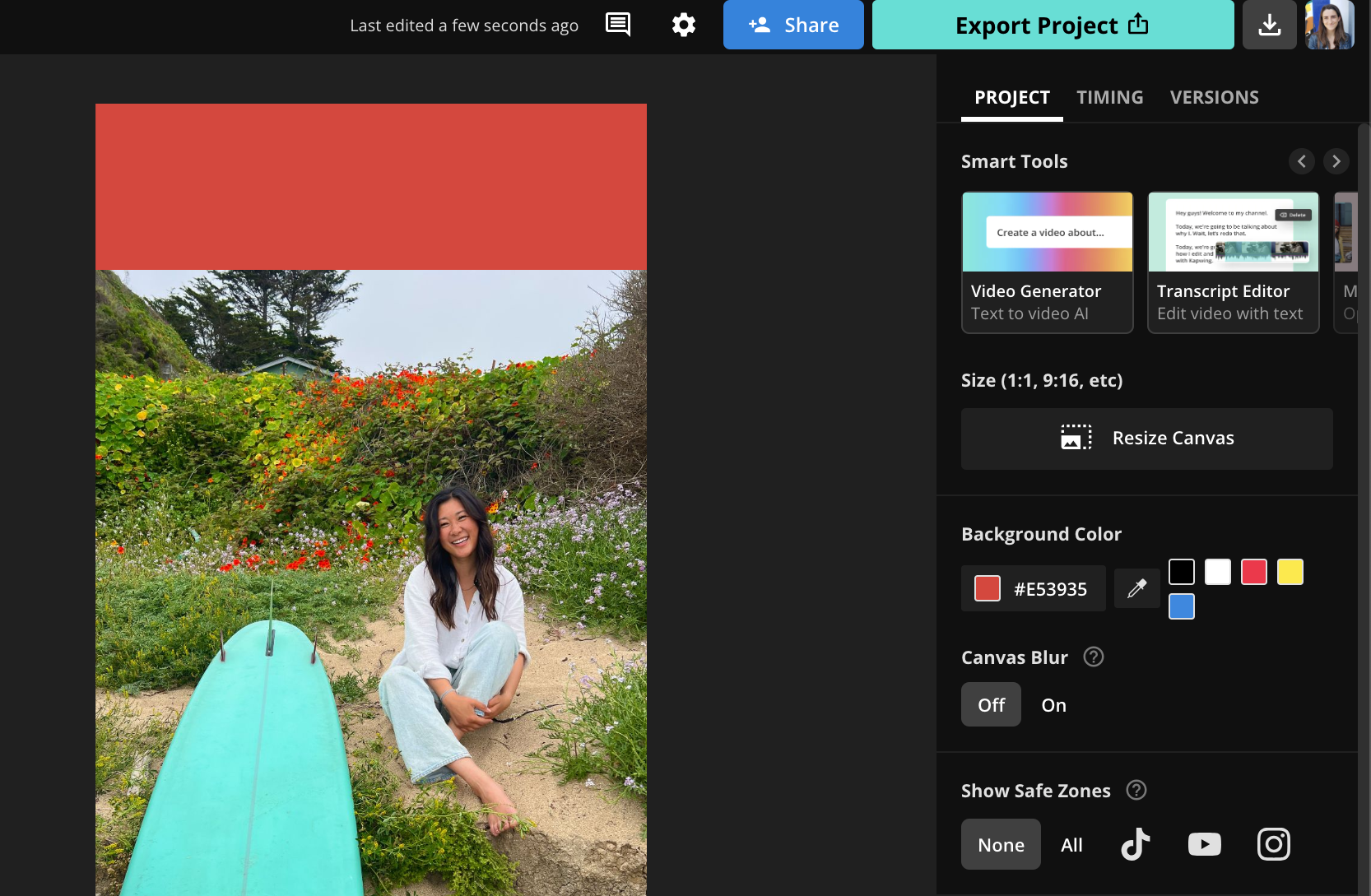Select the red background swatch
The width and height of the screenshot is (1371, 896).
(x=1254, y=572)
